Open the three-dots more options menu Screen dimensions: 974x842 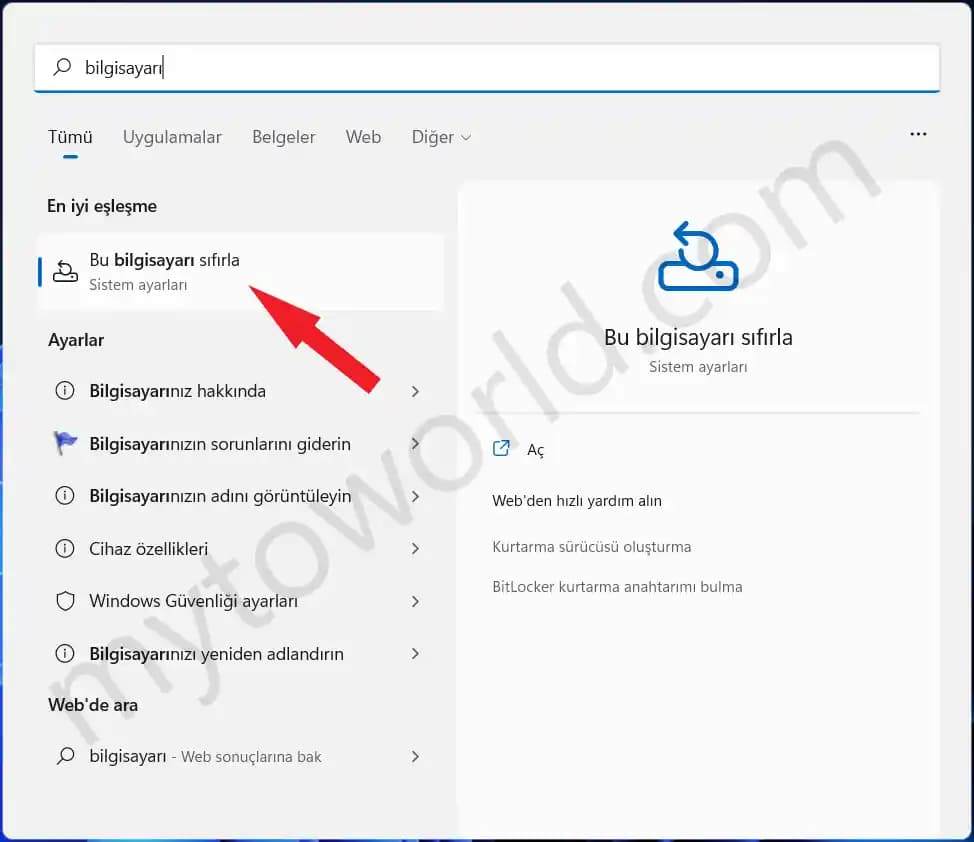(x=918, y=135)
